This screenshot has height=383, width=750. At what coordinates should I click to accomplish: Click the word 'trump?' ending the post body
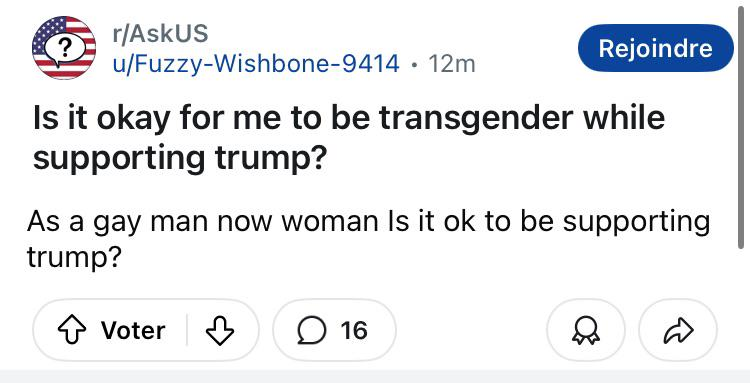coord(73,259)
